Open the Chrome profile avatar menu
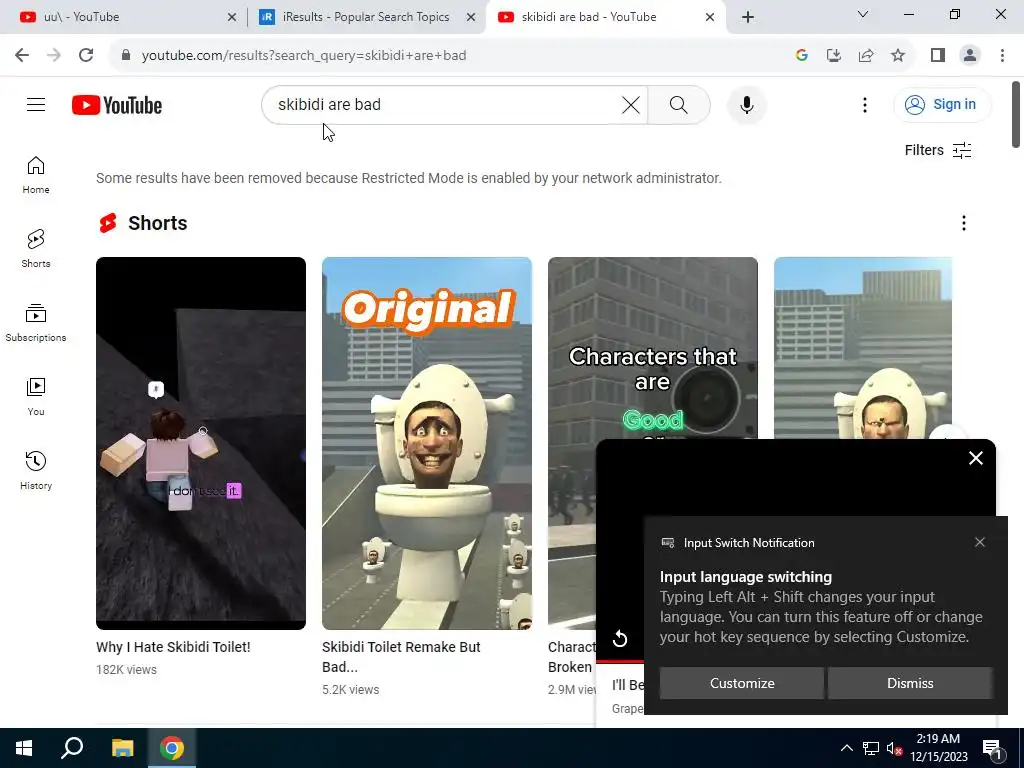Viewport: 1024px width, 768px height. (x=970, y=56)
